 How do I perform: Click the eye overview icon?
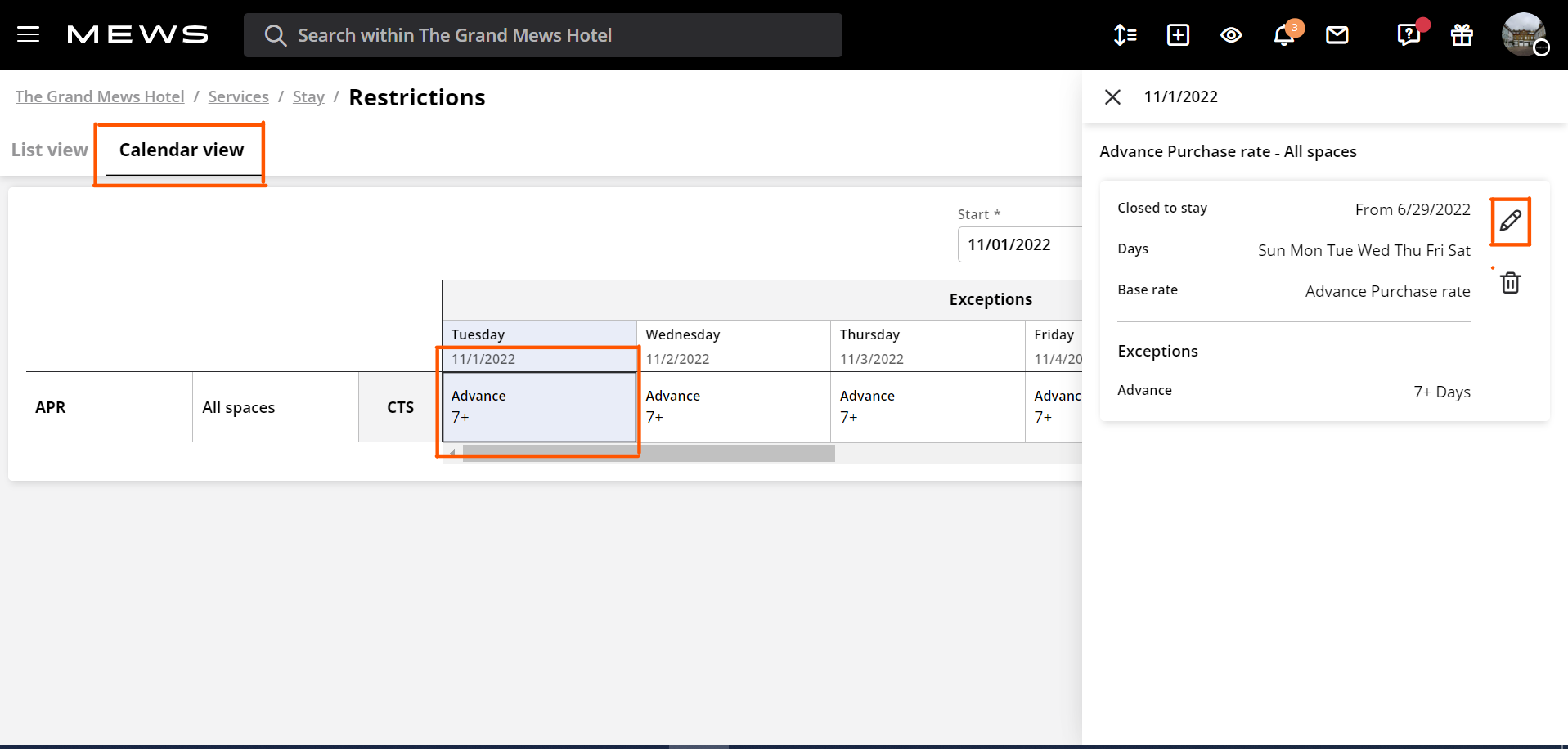(x=1231, y=35)
